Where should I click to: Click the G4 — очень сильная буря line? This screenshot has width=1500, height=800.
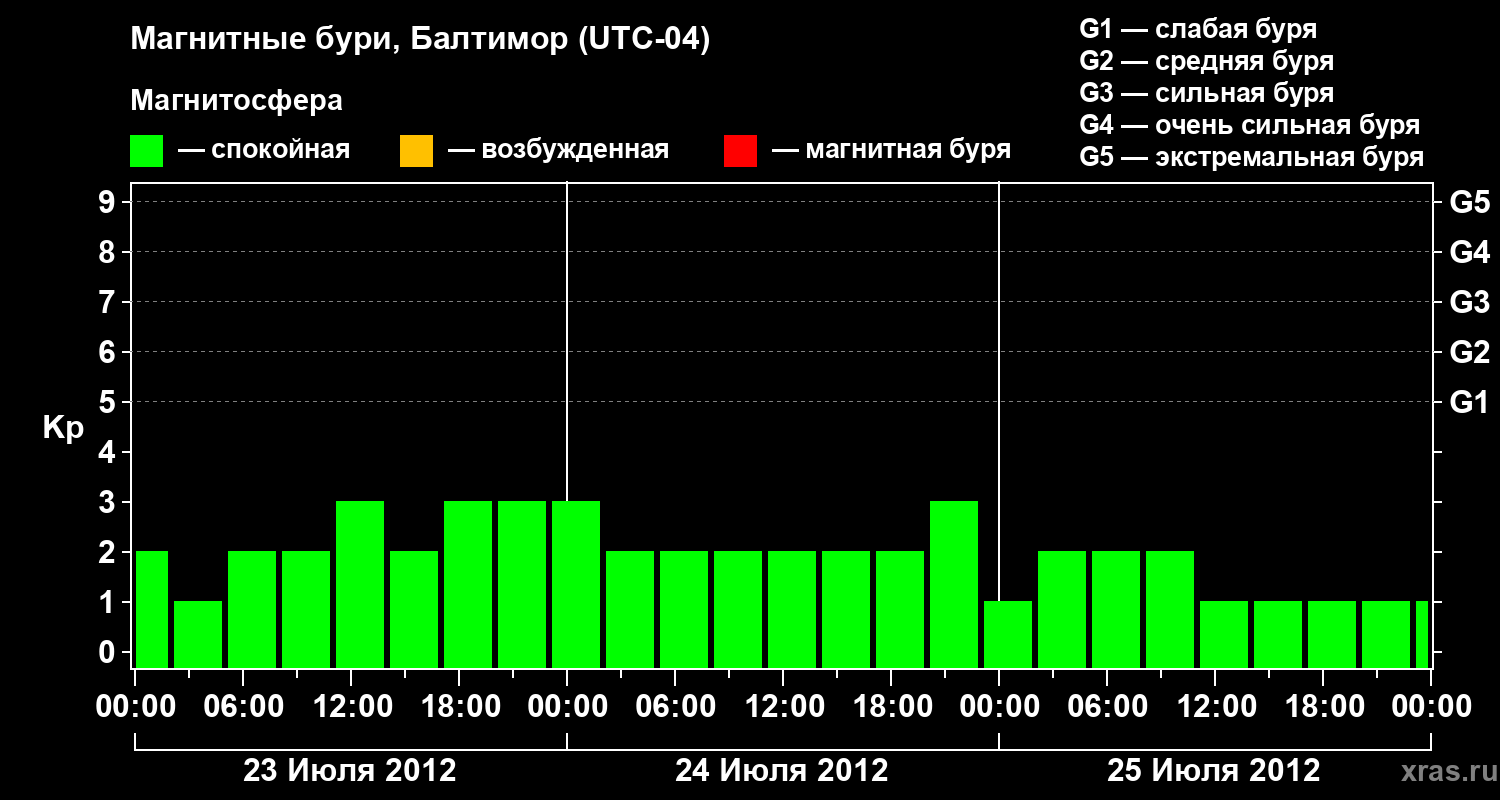click(1250, 125)
